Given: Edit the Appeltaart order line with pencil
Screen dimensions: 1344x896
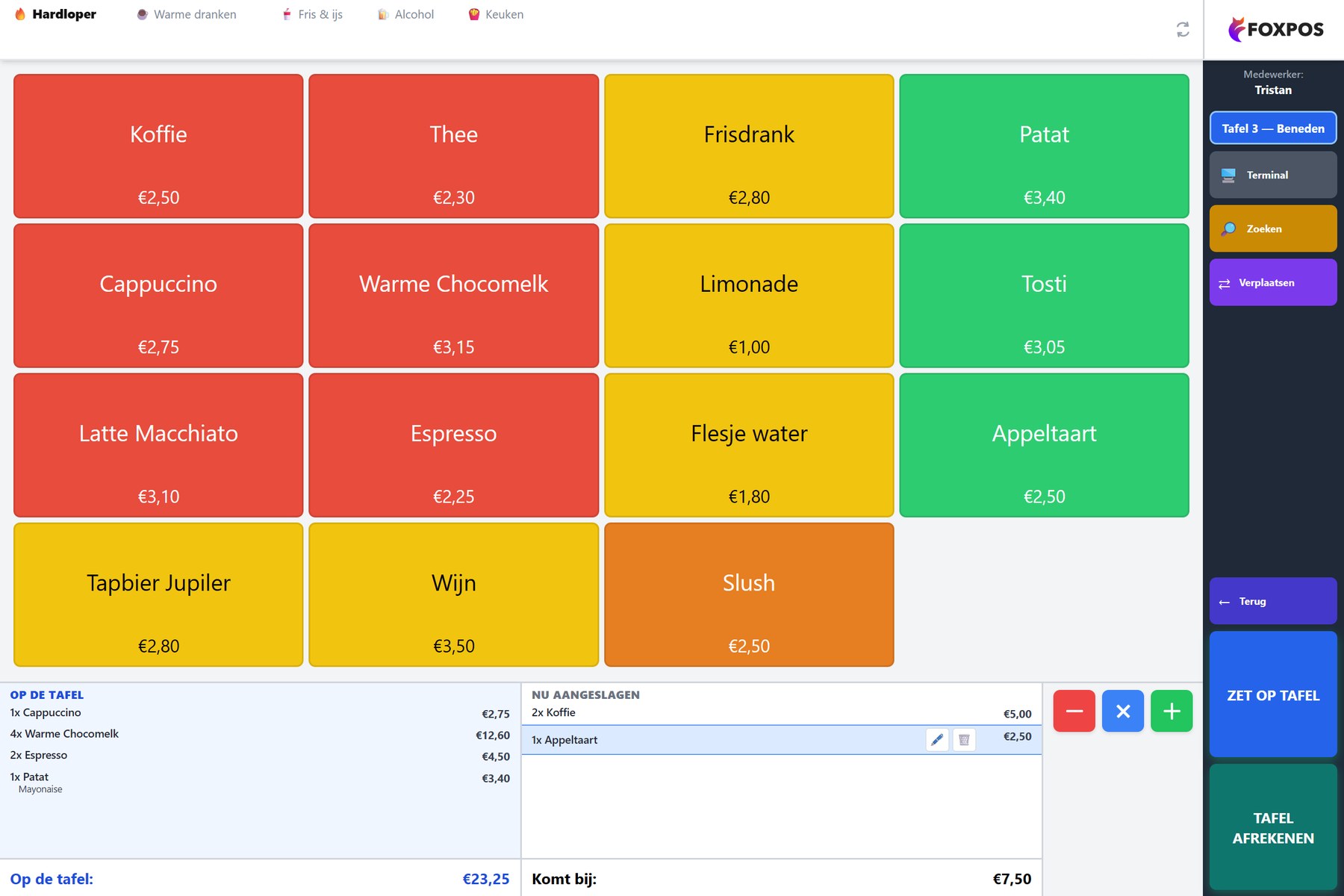Looking at the screenshot, I should click(937, 740).
